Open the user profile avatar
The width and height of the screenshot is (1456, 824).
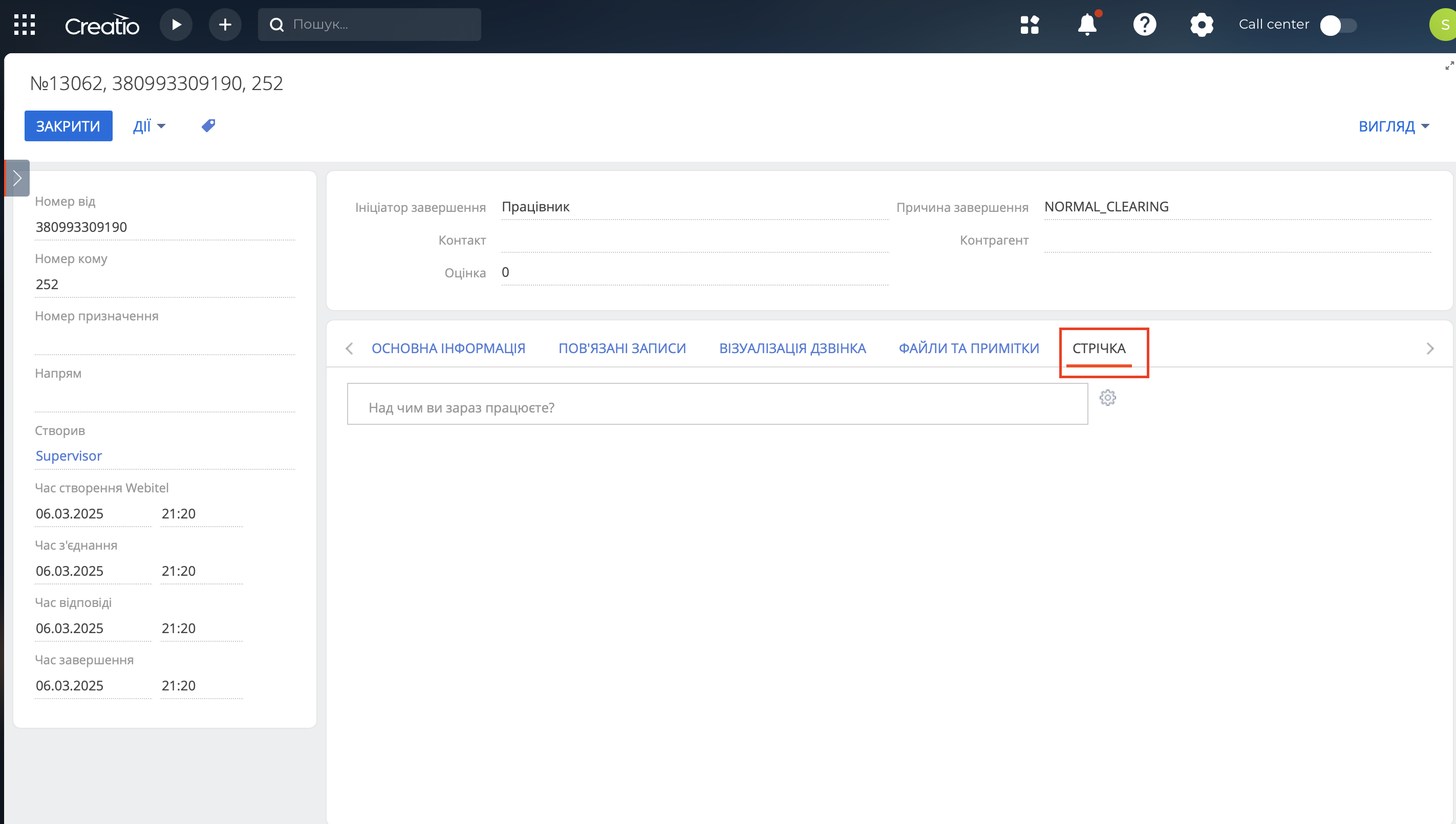pyautogui.click(x=1444, y=25)
